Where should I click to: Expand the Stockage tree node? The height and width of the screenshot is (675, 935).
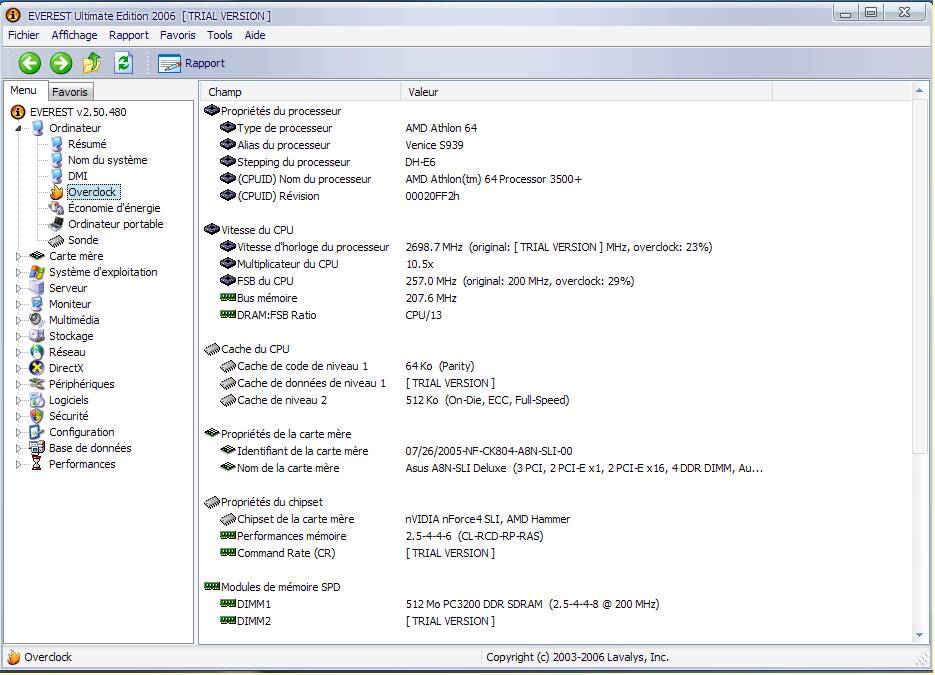(x=18, y=336)
